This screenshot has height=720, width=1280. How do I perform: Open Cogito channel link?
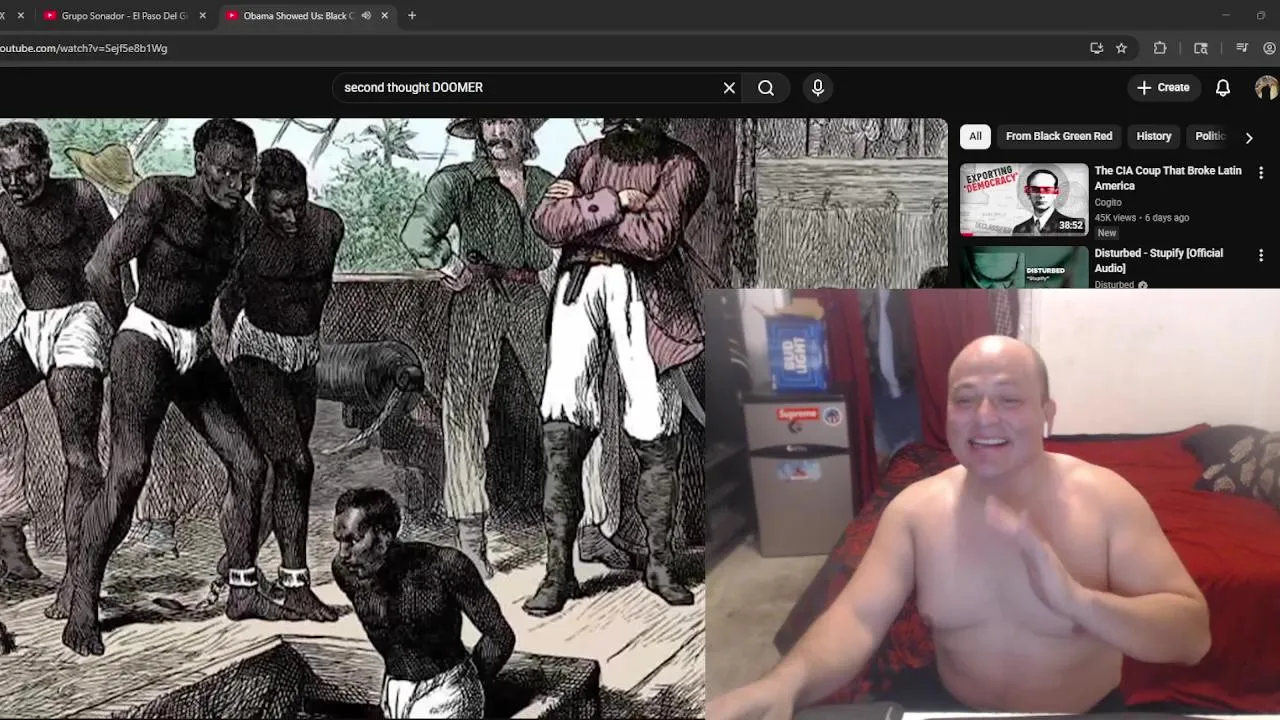[x=1107, y=202]
